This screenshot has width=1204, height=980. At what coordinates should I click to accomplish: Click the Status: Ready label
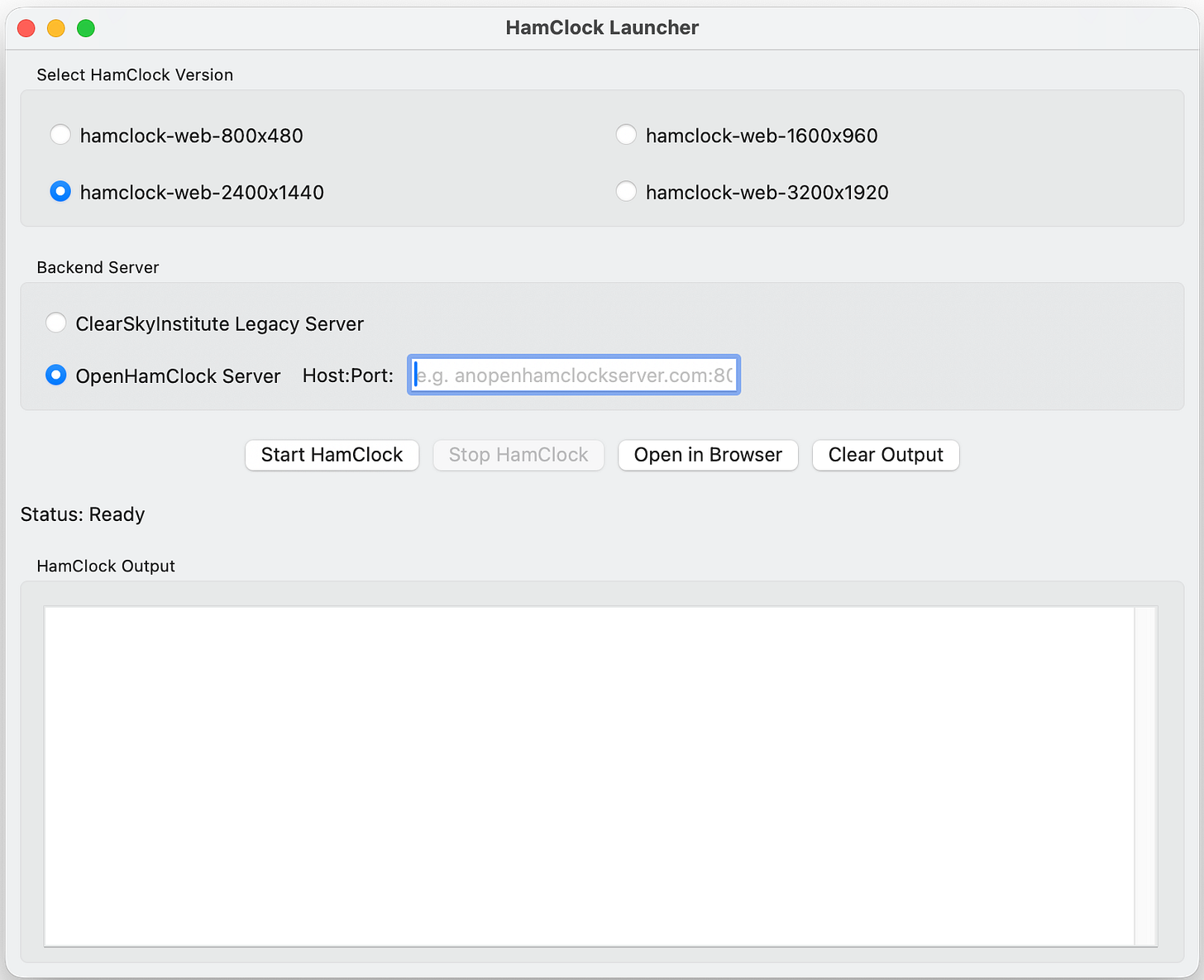click(x=83, y=514)
